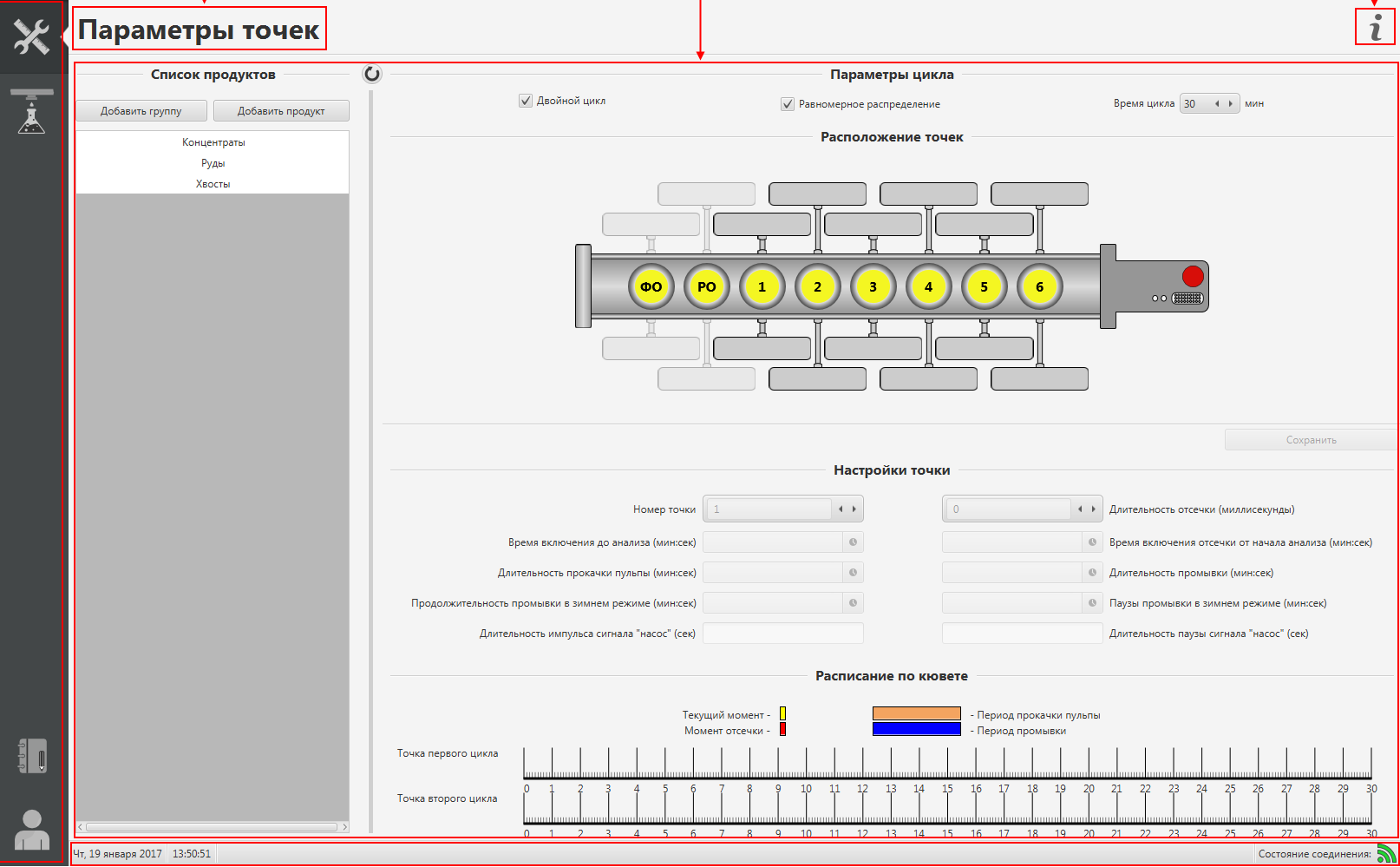Select point circle number 5
This screenshot has width=1400, height=867.
click(985, 286)
